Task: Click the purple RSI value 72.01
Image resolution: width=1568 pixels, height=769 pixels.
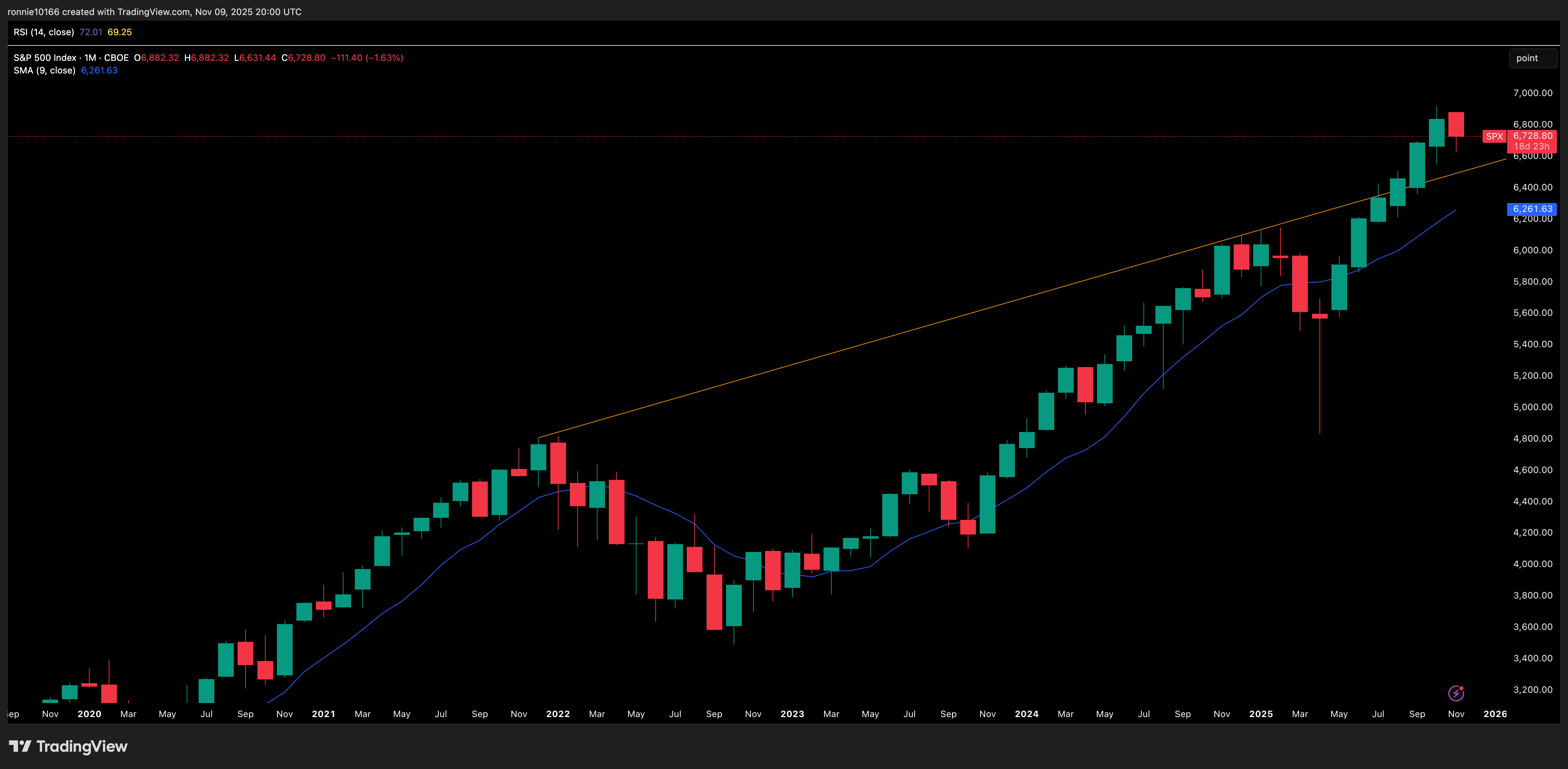Action: click(x=90, y=32)
